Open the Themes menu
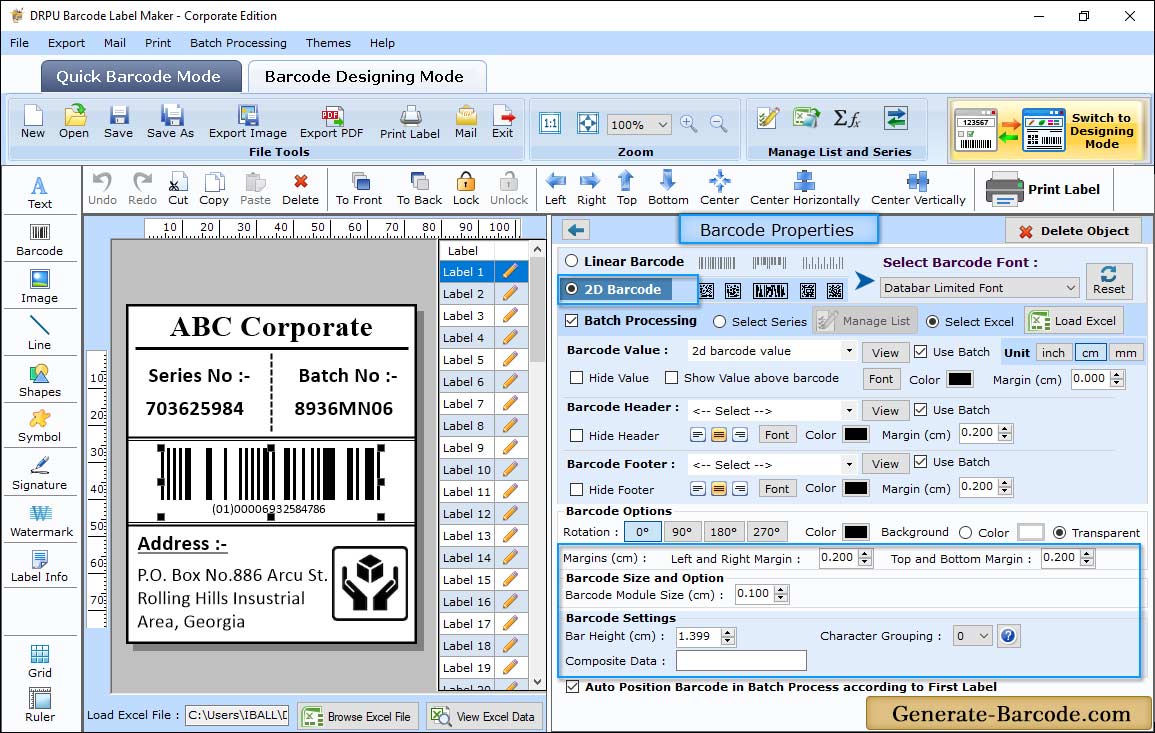 click(328, 43)
